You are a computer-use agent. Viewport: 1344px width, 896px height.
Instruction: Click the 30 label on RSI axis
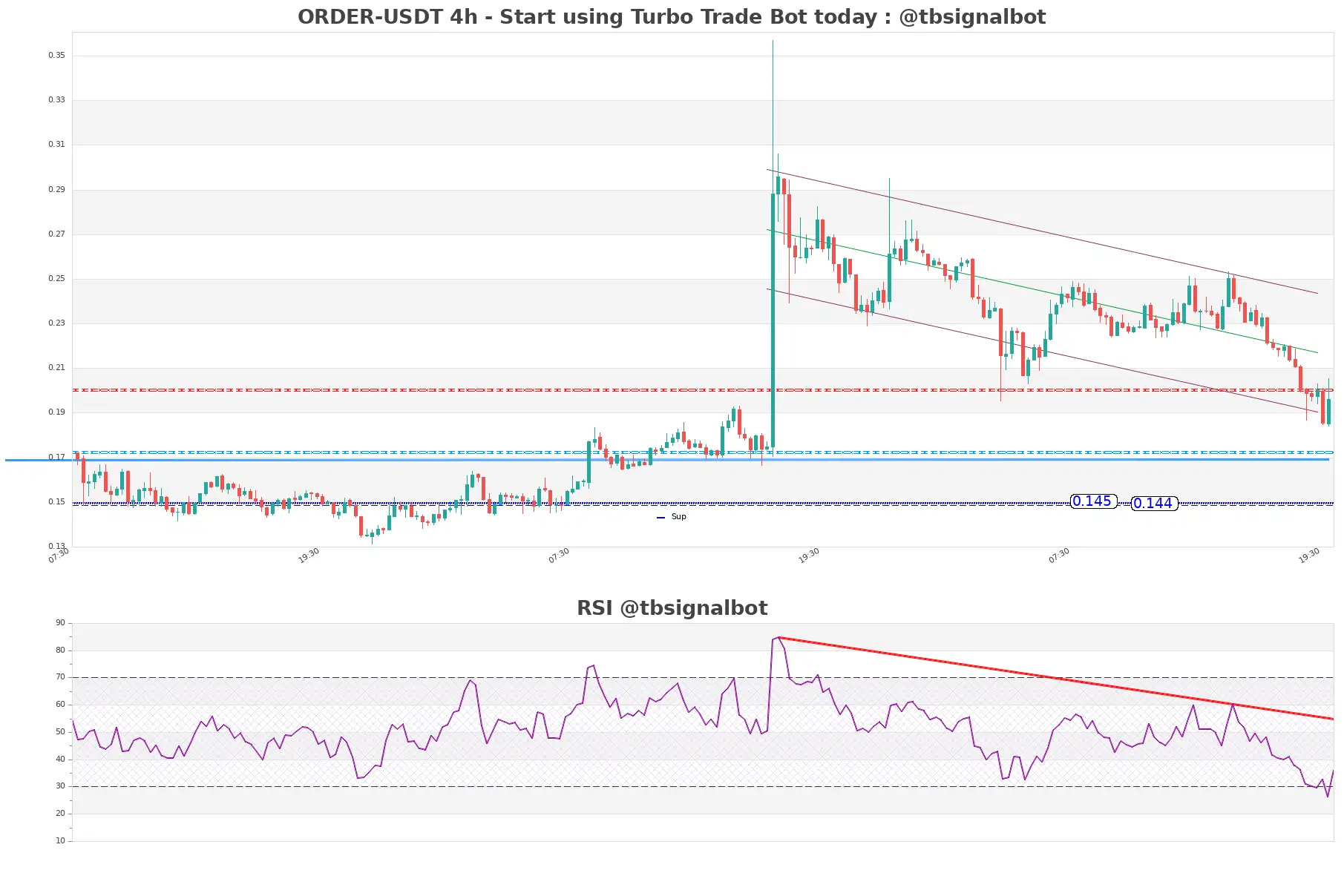pyautogui.click(x=60, y=785)
